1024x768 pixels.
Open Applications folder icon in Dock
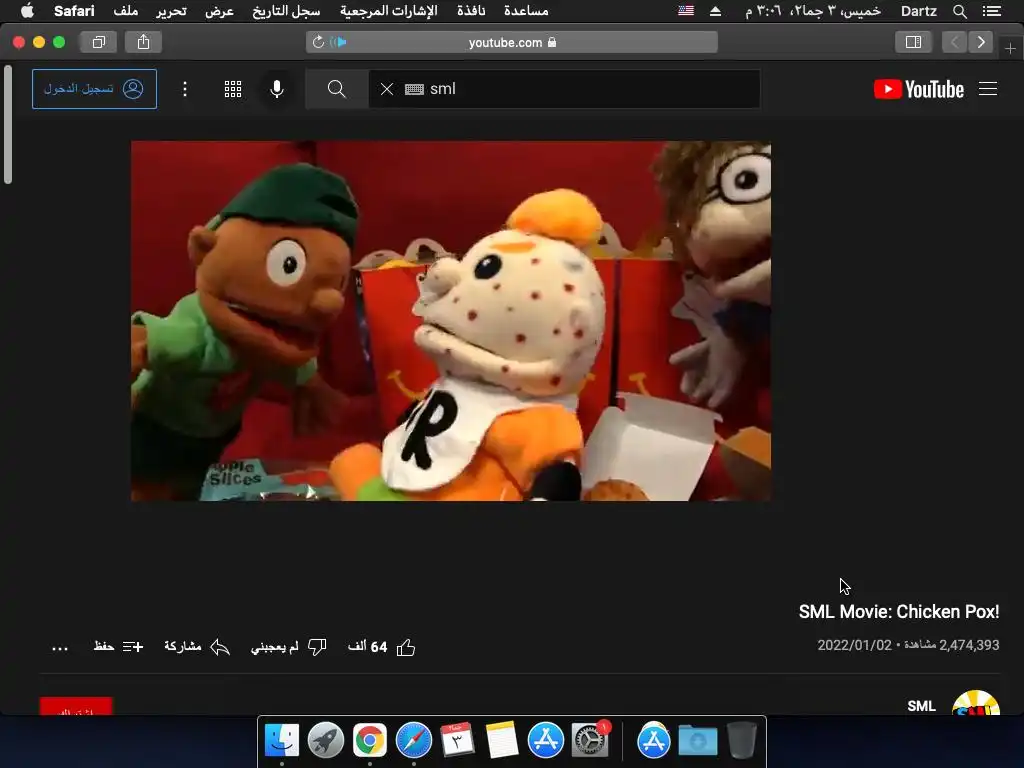[654, 741]
